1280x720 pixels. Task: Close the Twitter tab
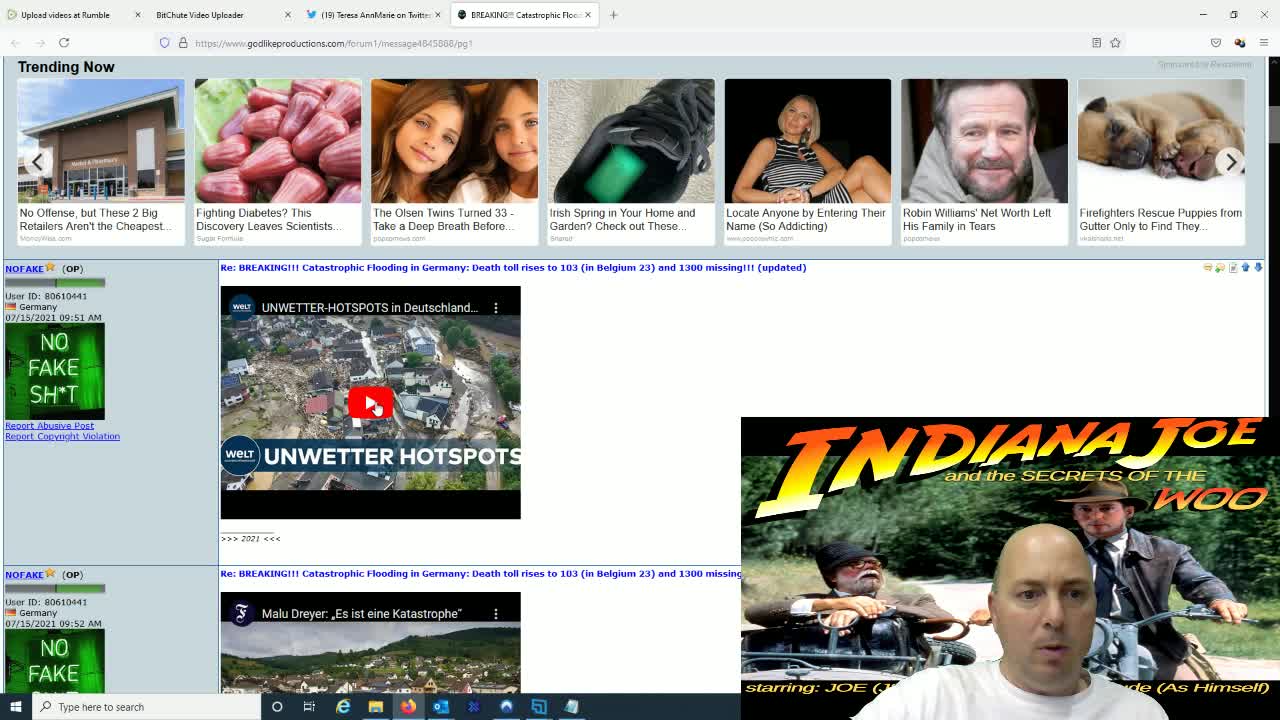pos(437,15)
